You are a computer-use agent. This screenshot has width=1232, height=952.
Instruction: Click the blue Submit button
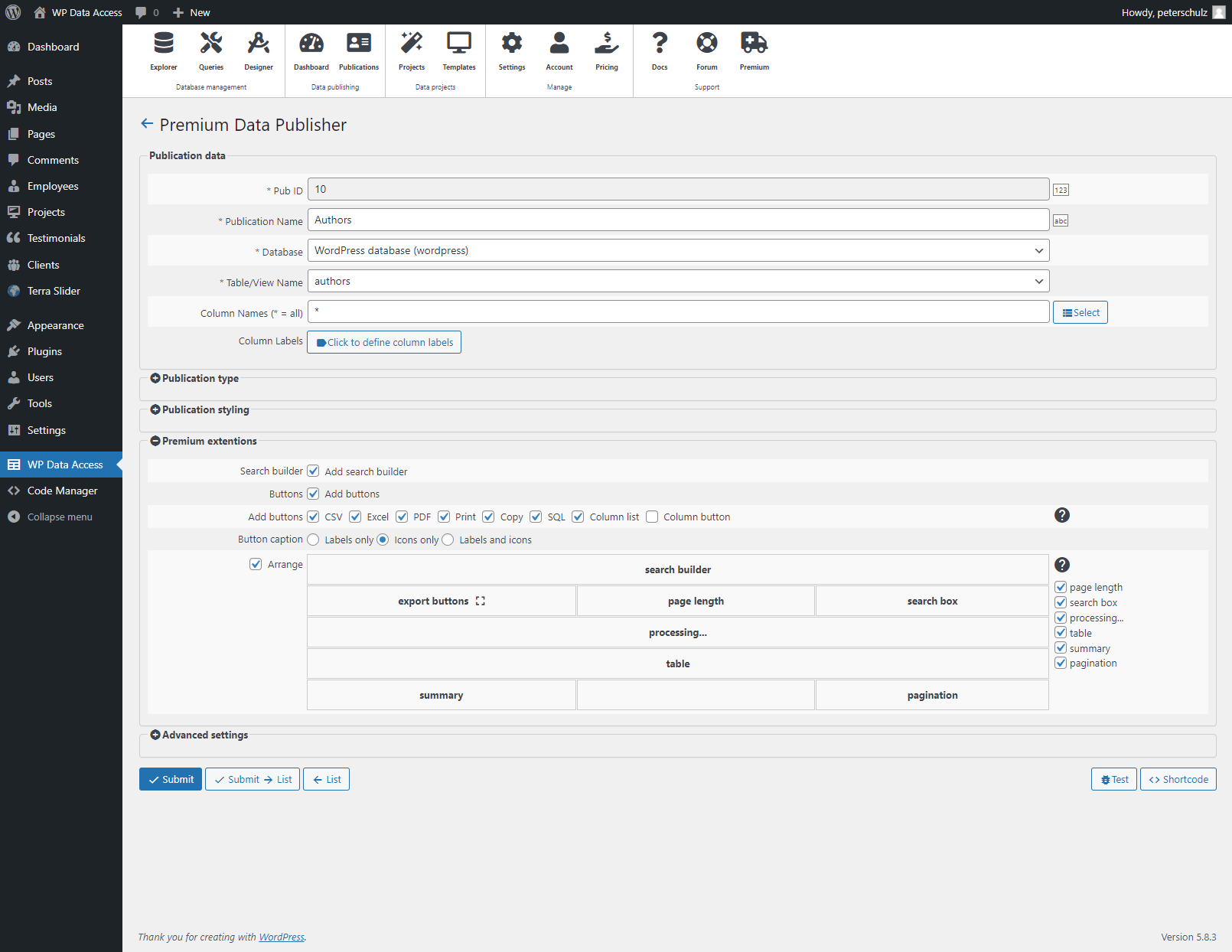(x=171, y=779)
